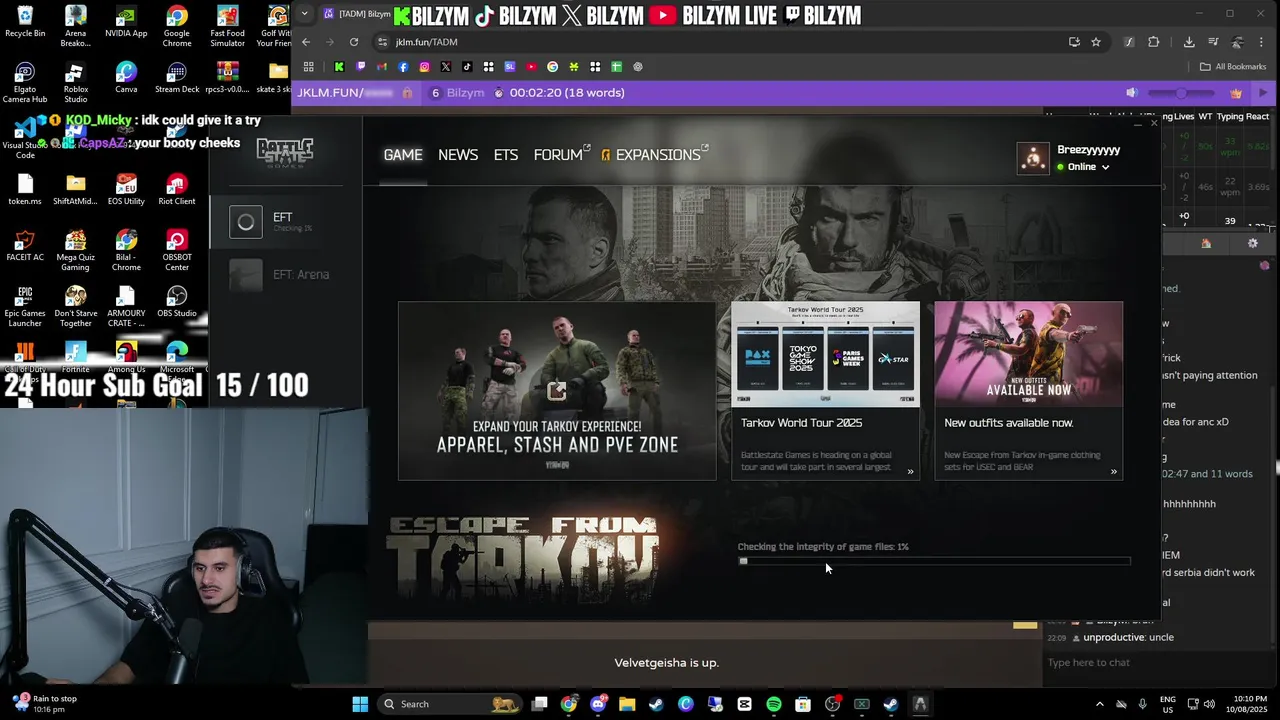Screen dimensions: 1280x720
Task: Open NVIDIA App desktop shortcut
Action: [x=126, y=21]
